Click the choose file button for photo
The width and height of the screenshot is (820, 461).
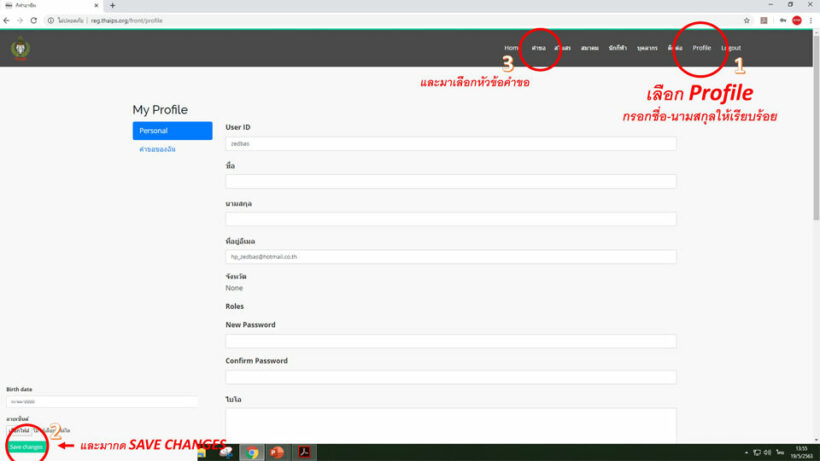tap(20, 430)
